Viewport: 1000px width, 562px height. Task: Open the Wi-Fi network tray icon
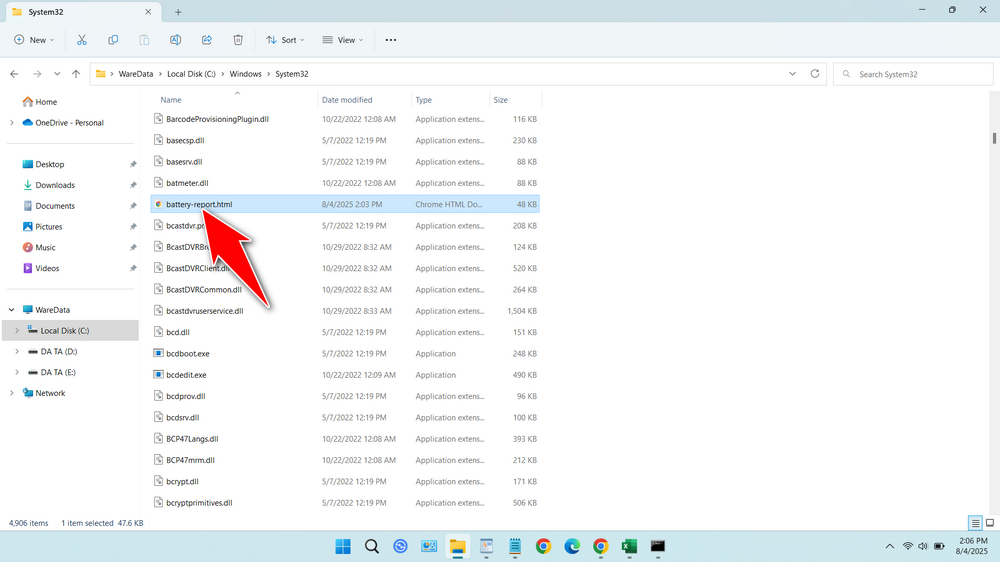(908, 546)
